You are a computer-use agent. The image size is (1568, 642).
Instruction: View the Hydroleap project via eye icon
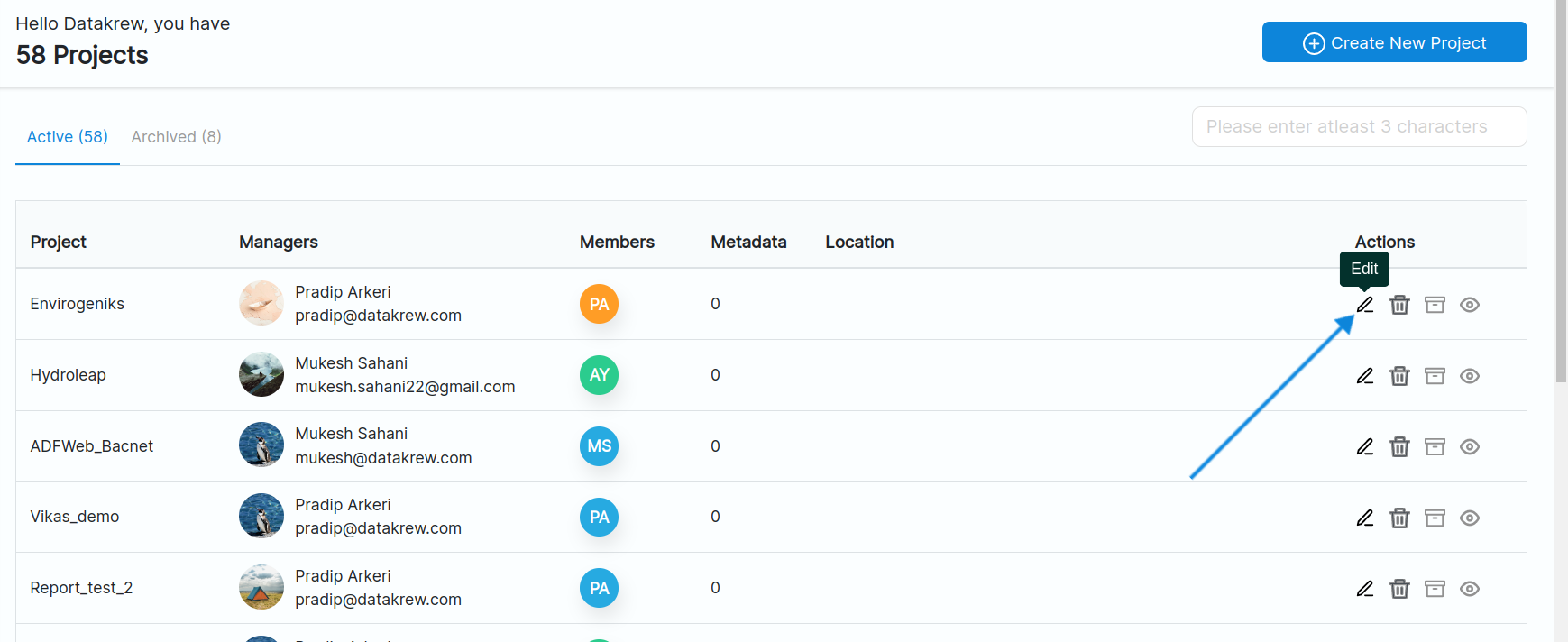(x=1470, y=376)
